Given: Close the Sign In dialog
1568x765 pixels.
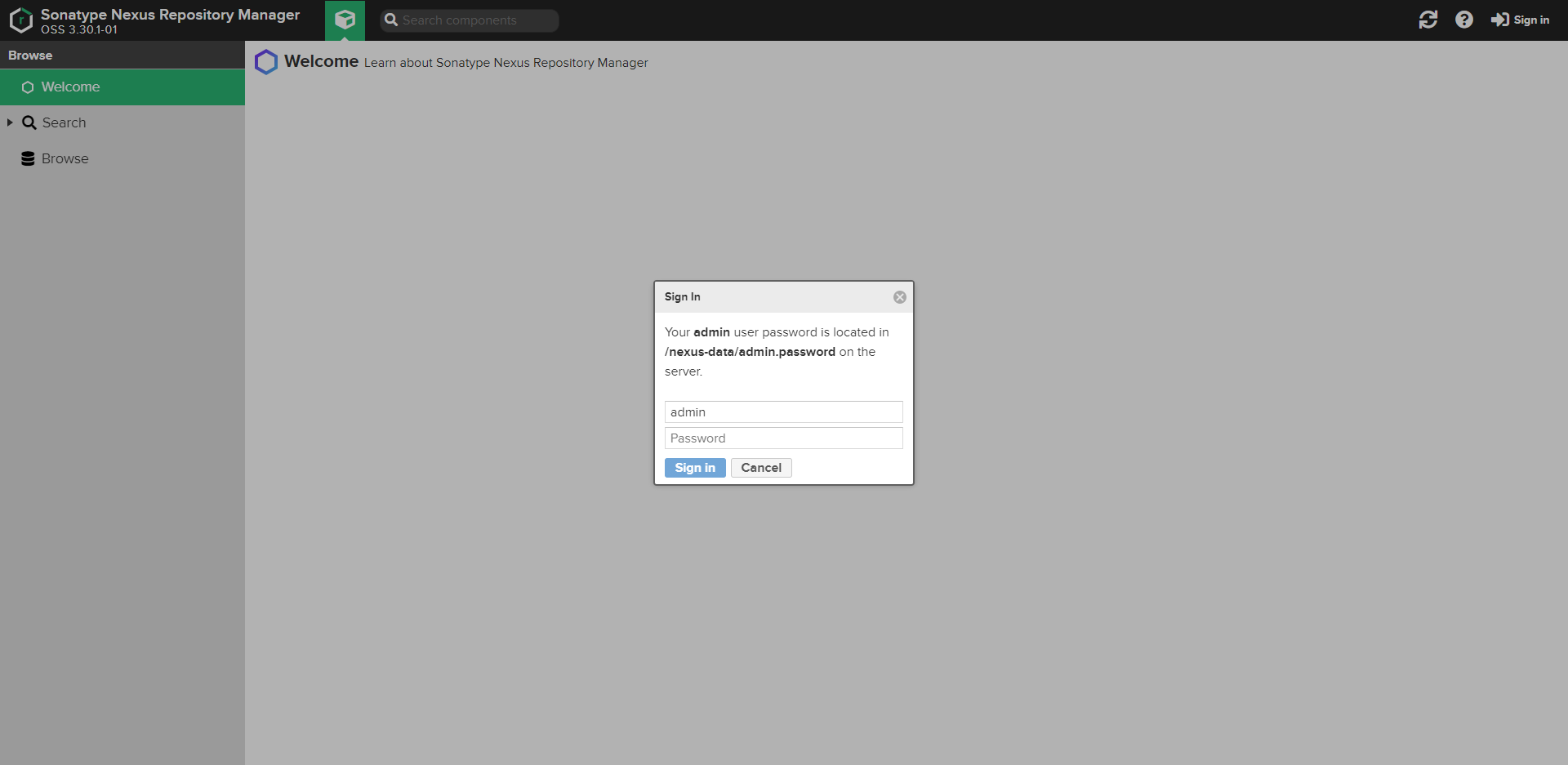Looking at the screenshot, I should pyautogui.click(x=900, y=297).
